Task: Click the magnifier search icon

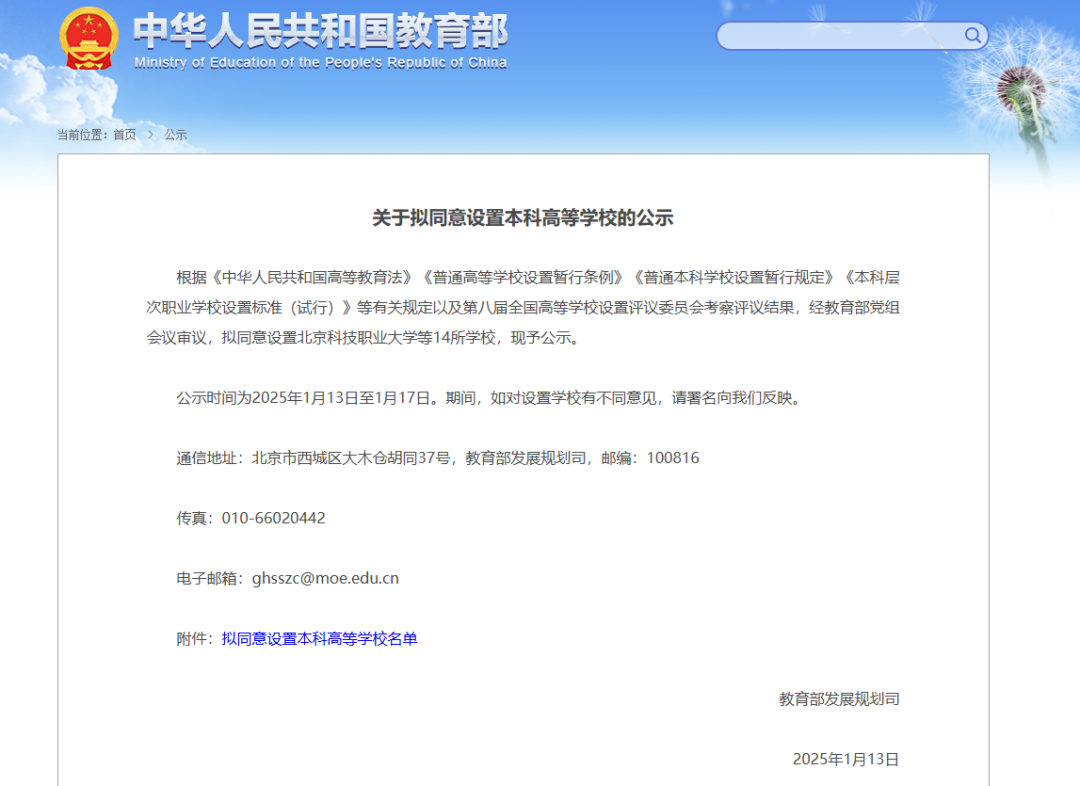Action: [971, 35]
